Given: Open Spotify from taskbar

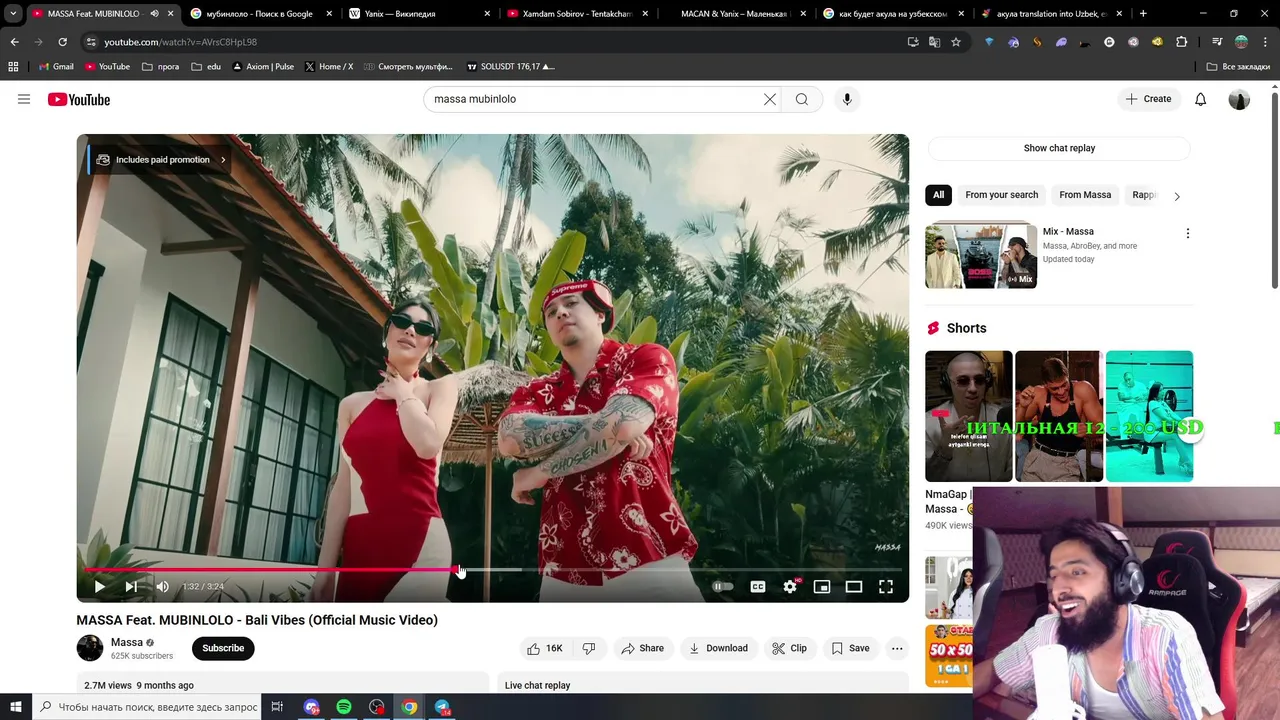Looking at the screenshot, I should (344, 707).
